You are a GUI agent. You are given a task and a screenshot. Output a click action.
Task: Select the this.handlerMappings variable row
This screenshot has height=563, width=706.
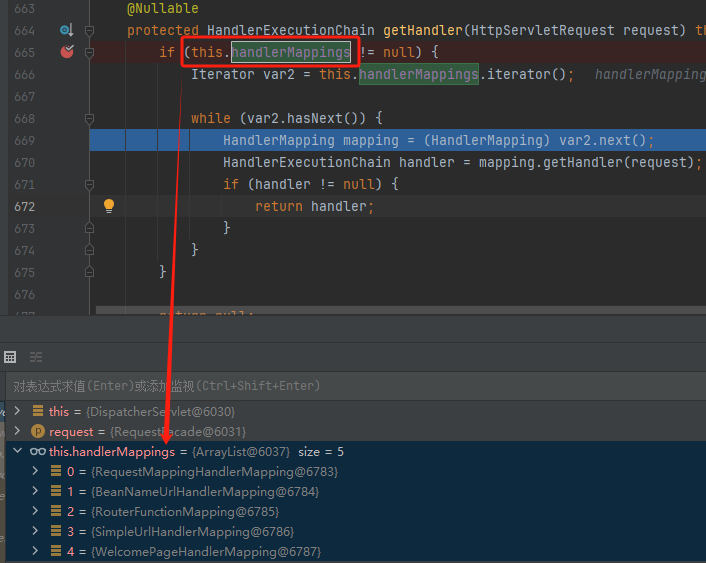356,451
